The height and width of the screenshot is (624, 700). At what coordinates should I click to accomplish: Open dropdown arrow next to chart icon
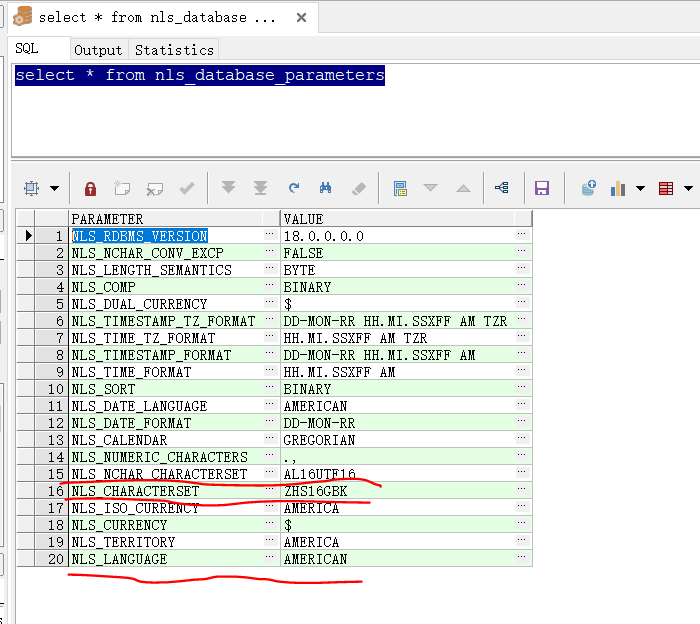641,188
